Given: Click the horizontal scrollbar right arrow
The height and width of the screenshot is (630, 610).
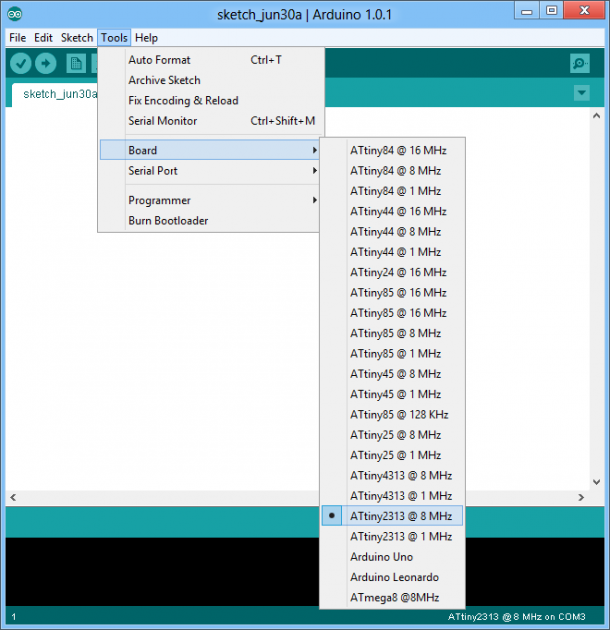Looking at the screenshot, I should click(598, 497).
